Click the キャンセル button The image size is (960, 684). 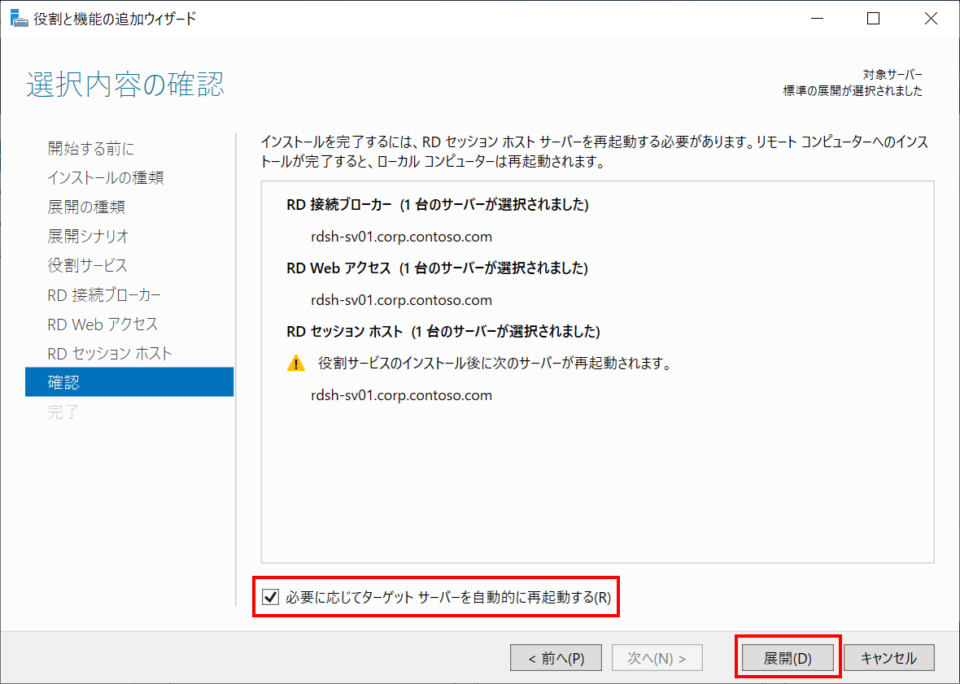coord(889,658)
